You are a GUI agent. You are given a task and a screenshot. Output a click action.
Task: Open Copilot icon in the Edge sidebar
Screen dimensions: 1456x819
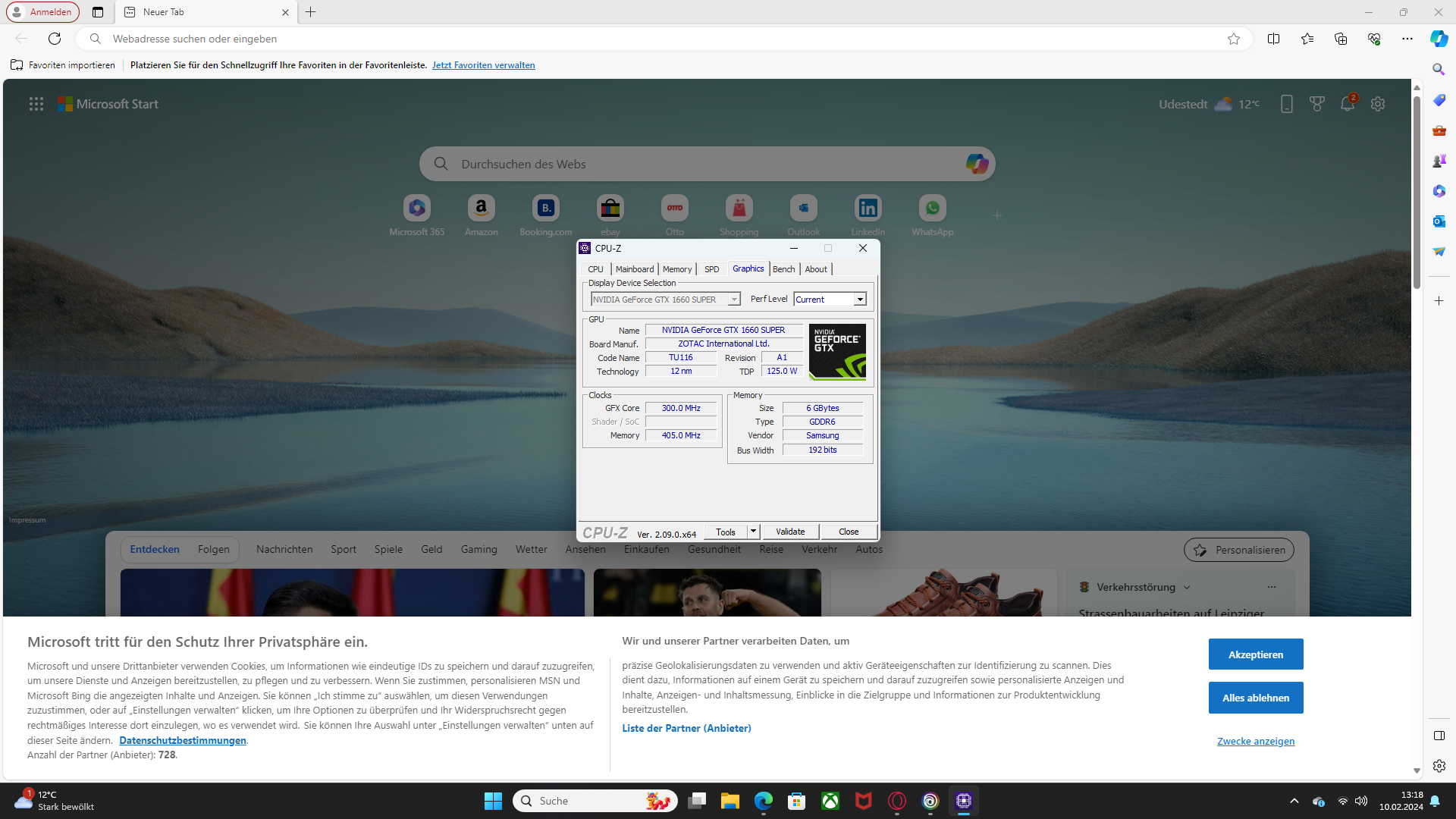[1439, 39]
